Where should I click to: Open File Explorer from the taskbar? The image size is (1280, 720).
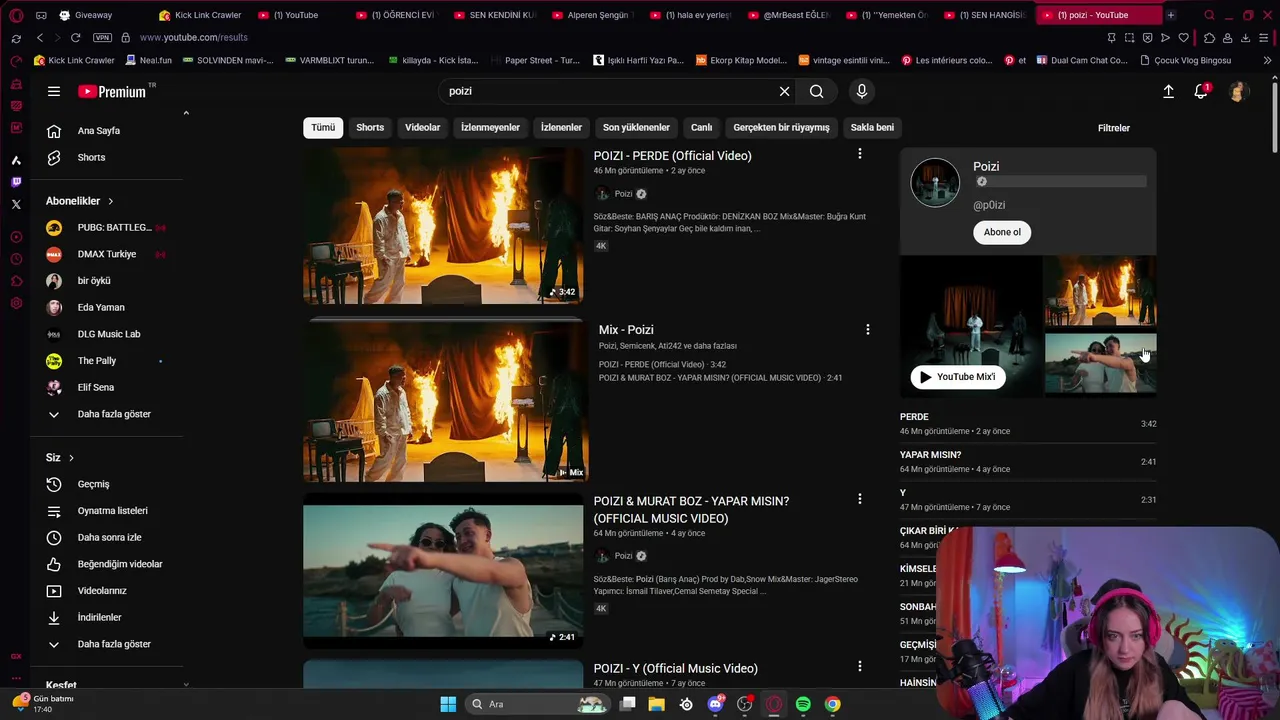pyautogui.click(x=656, y=704)
